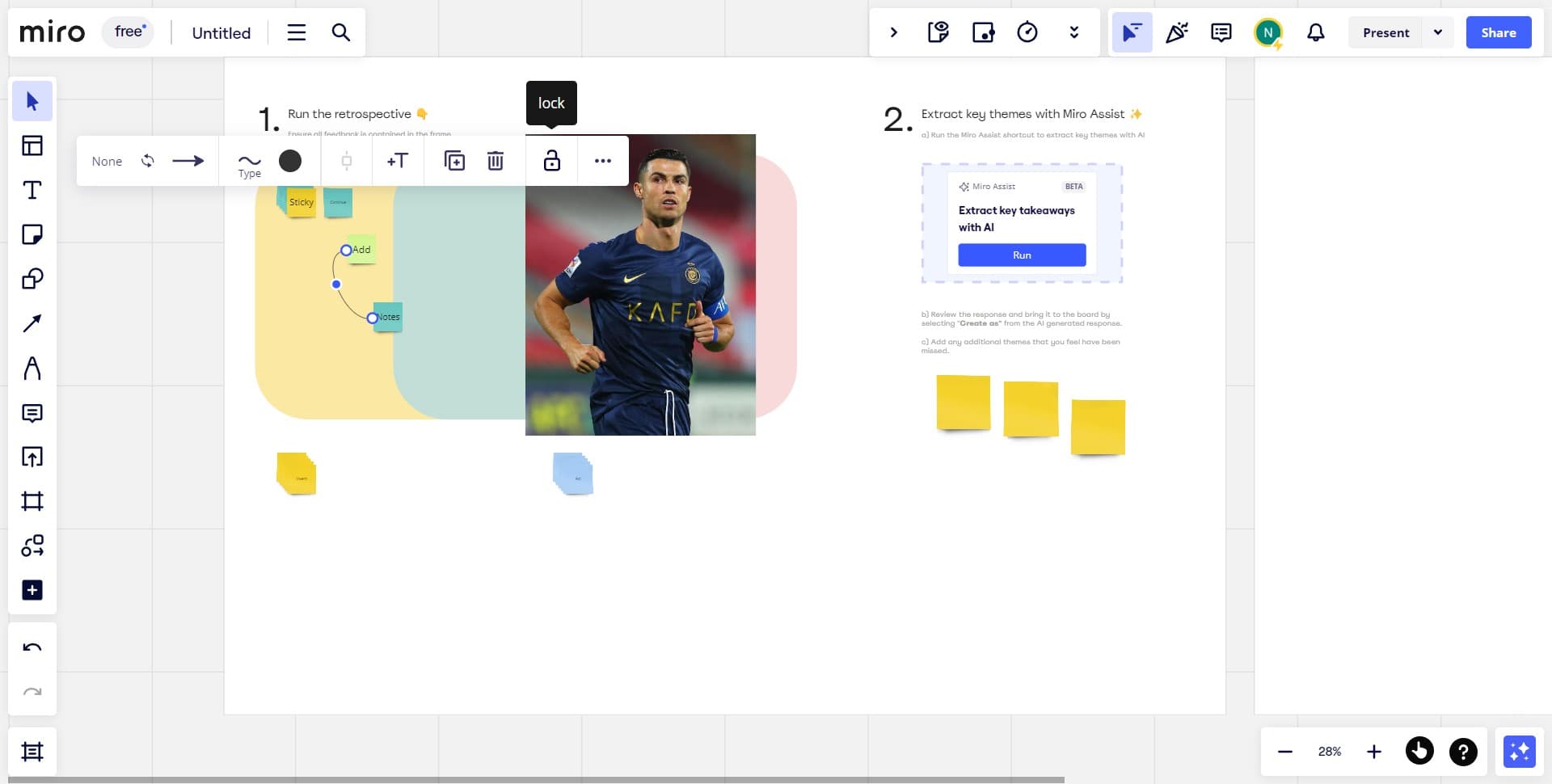This screenshot has height=784, width=1552.
Task: Open the Upload tool
Action: click(x=32, y=457)
